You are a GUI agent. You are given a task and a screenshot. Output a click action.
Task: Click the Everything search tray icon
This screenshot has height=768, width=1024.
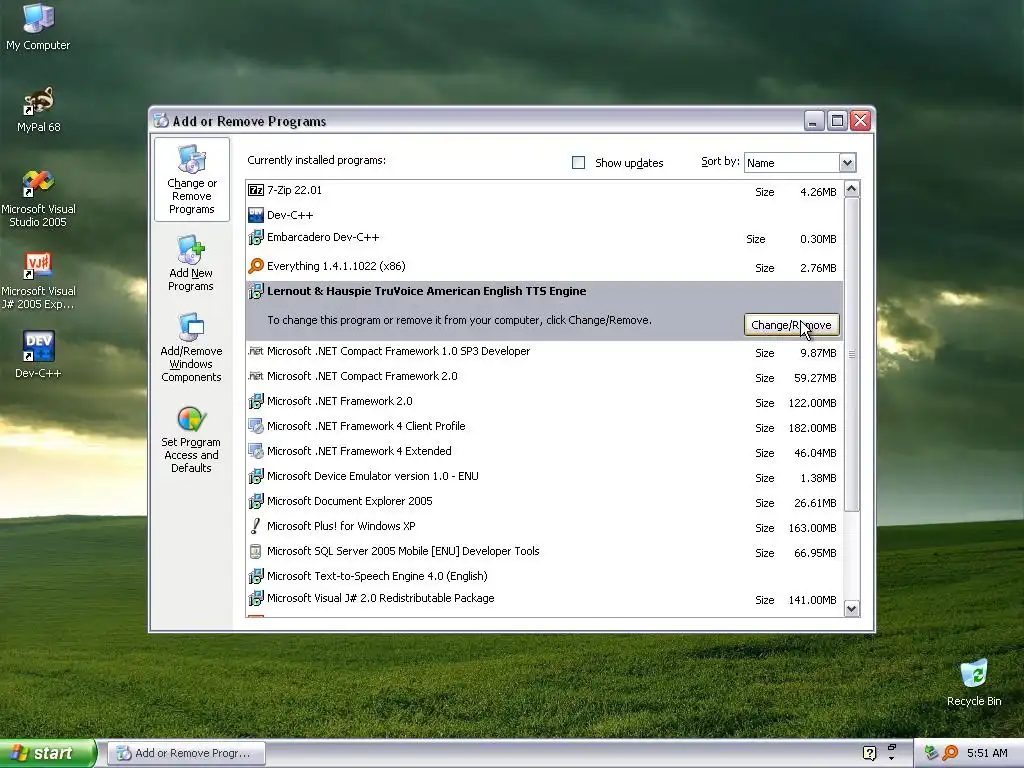(951, 753)
